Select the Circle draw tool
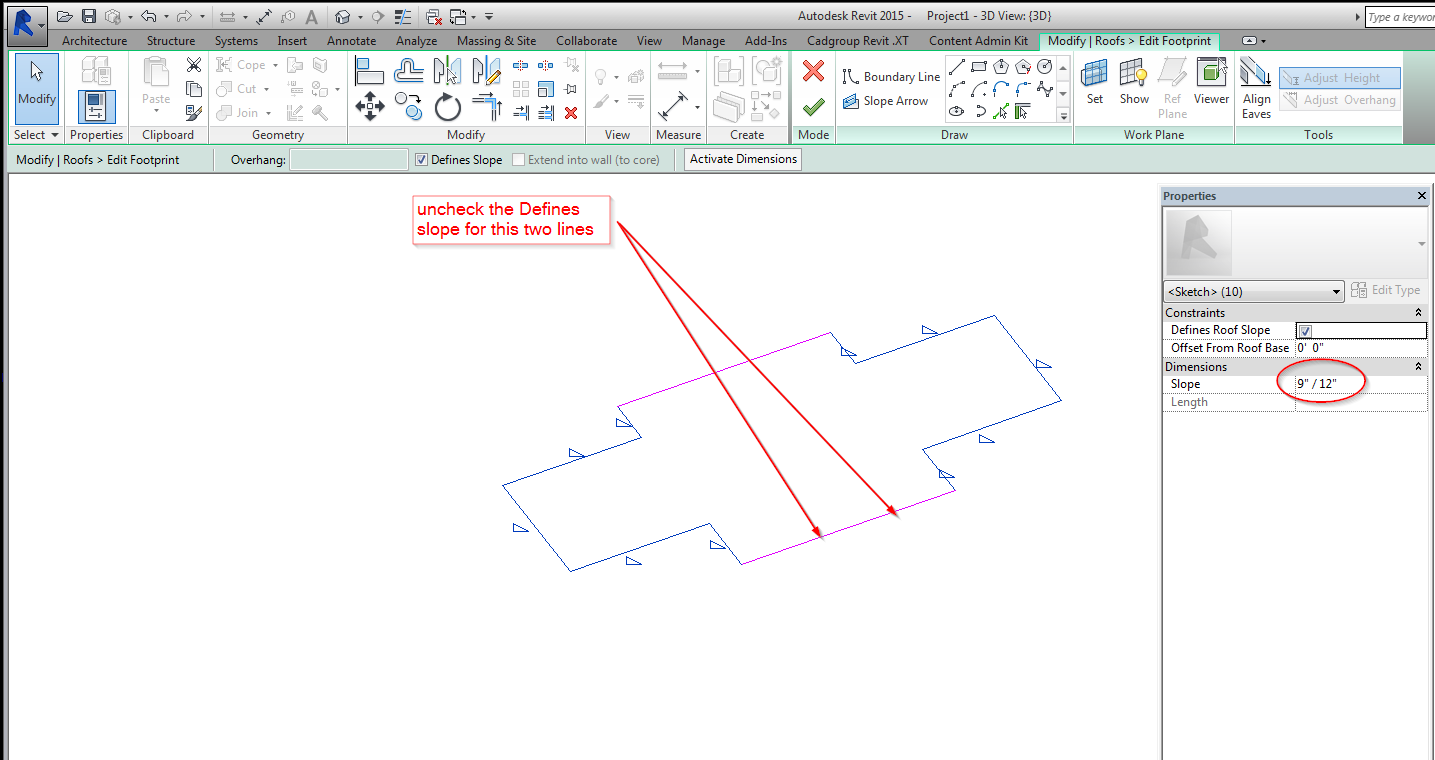 (x=1045, y=67)
